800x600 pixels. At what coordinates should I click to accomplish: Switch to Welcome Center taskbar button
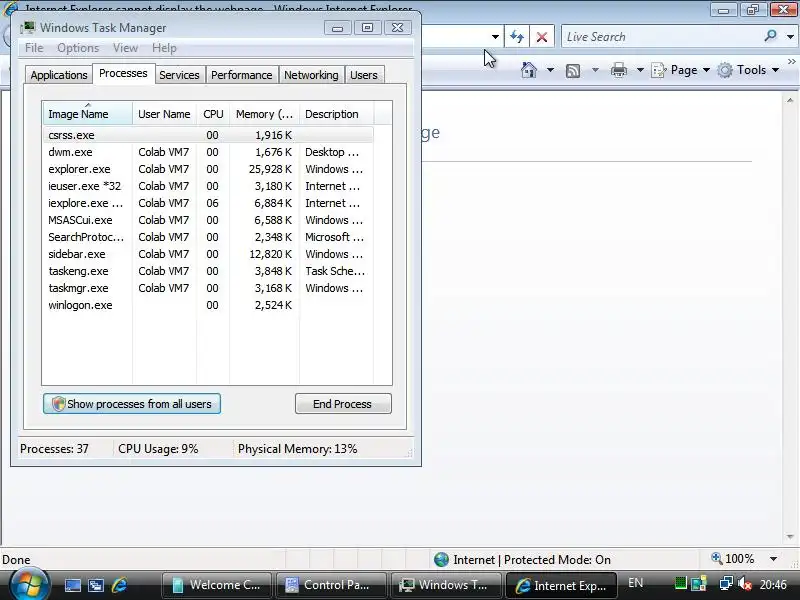click(x=217, y=585)
